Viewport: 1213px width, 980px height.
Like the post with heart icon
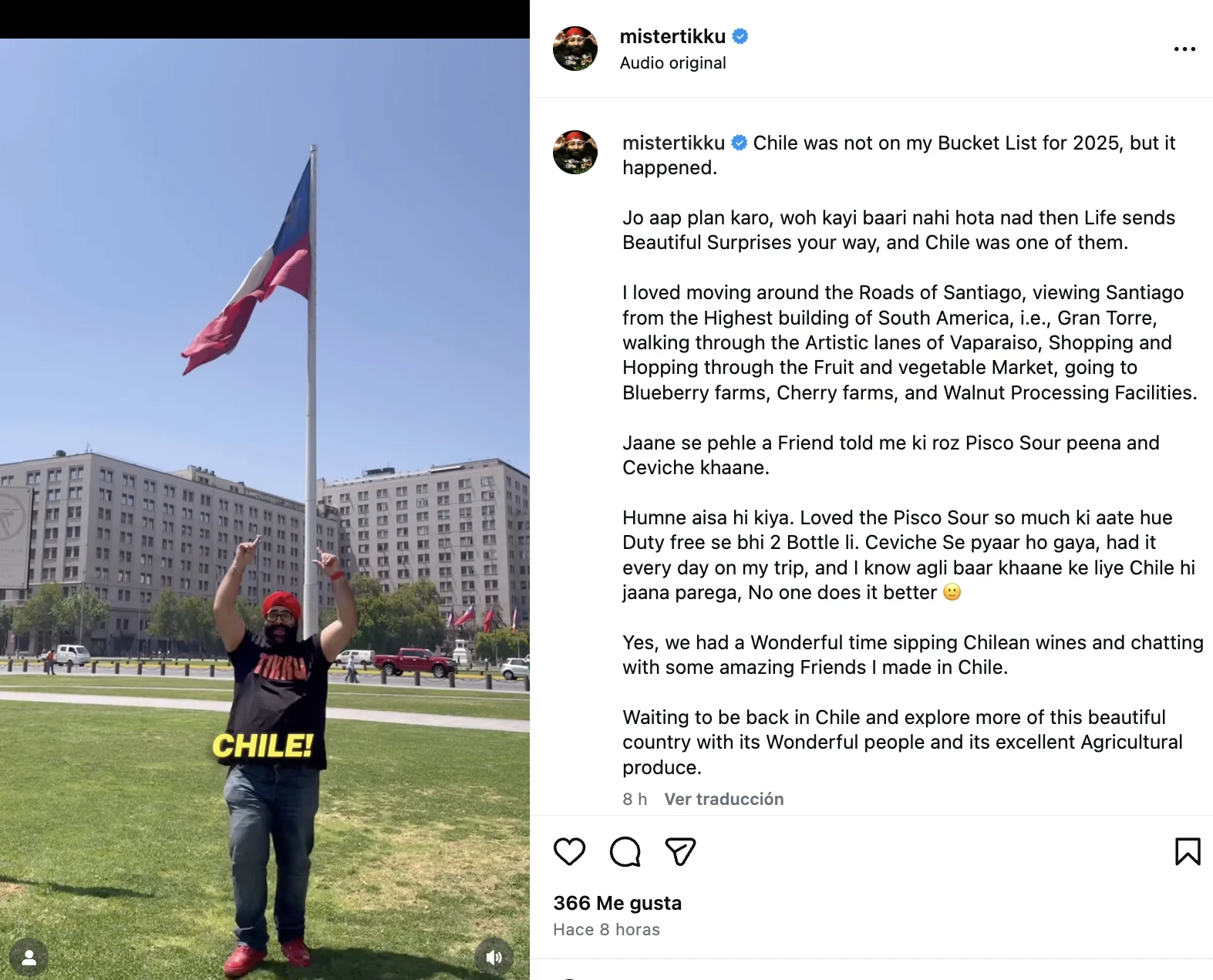point(569,851)
